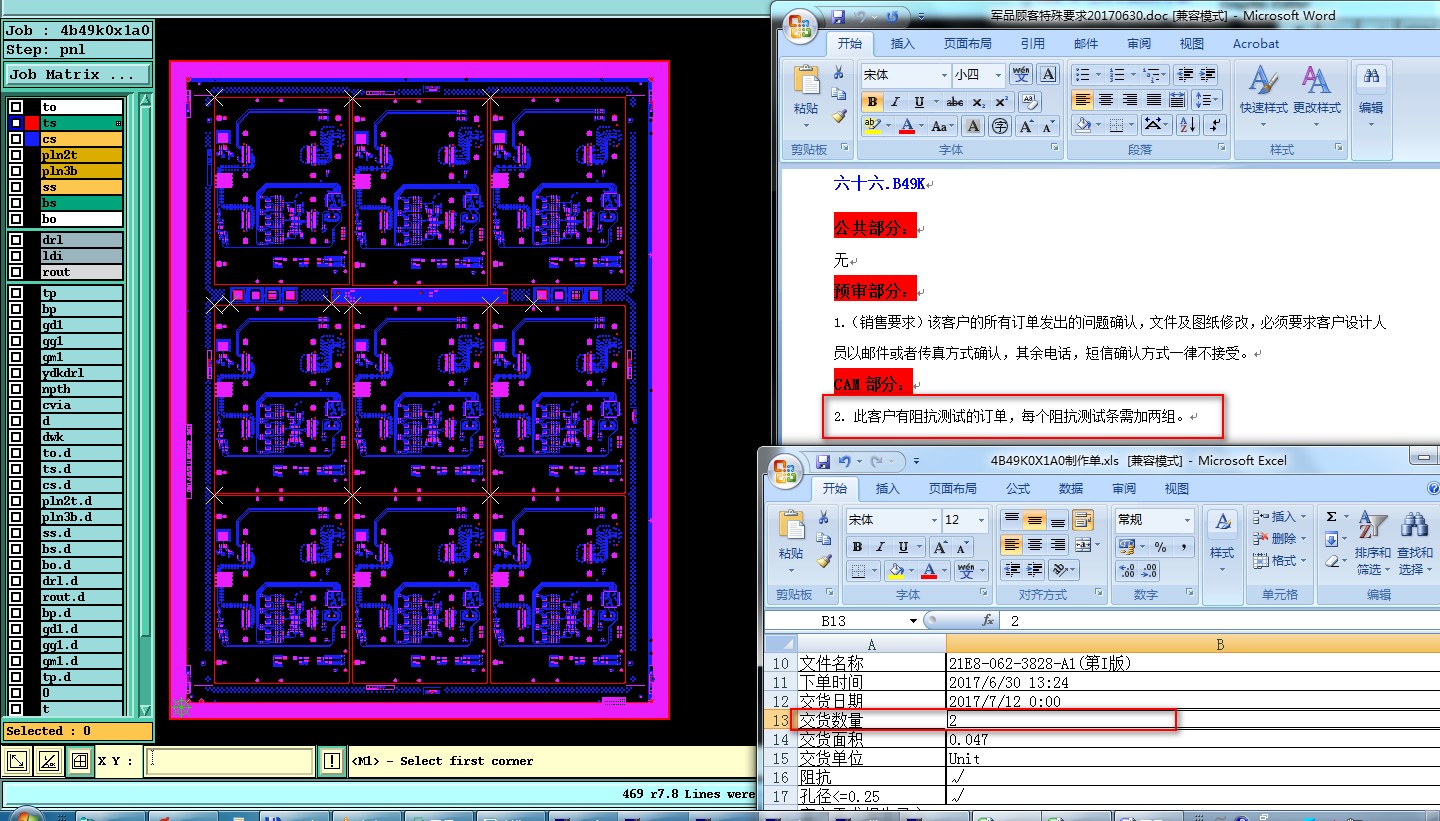Click the Sort A-Z icon in Word
This screenshot has height=821, width=1440.
click(x=1187, y=125)
